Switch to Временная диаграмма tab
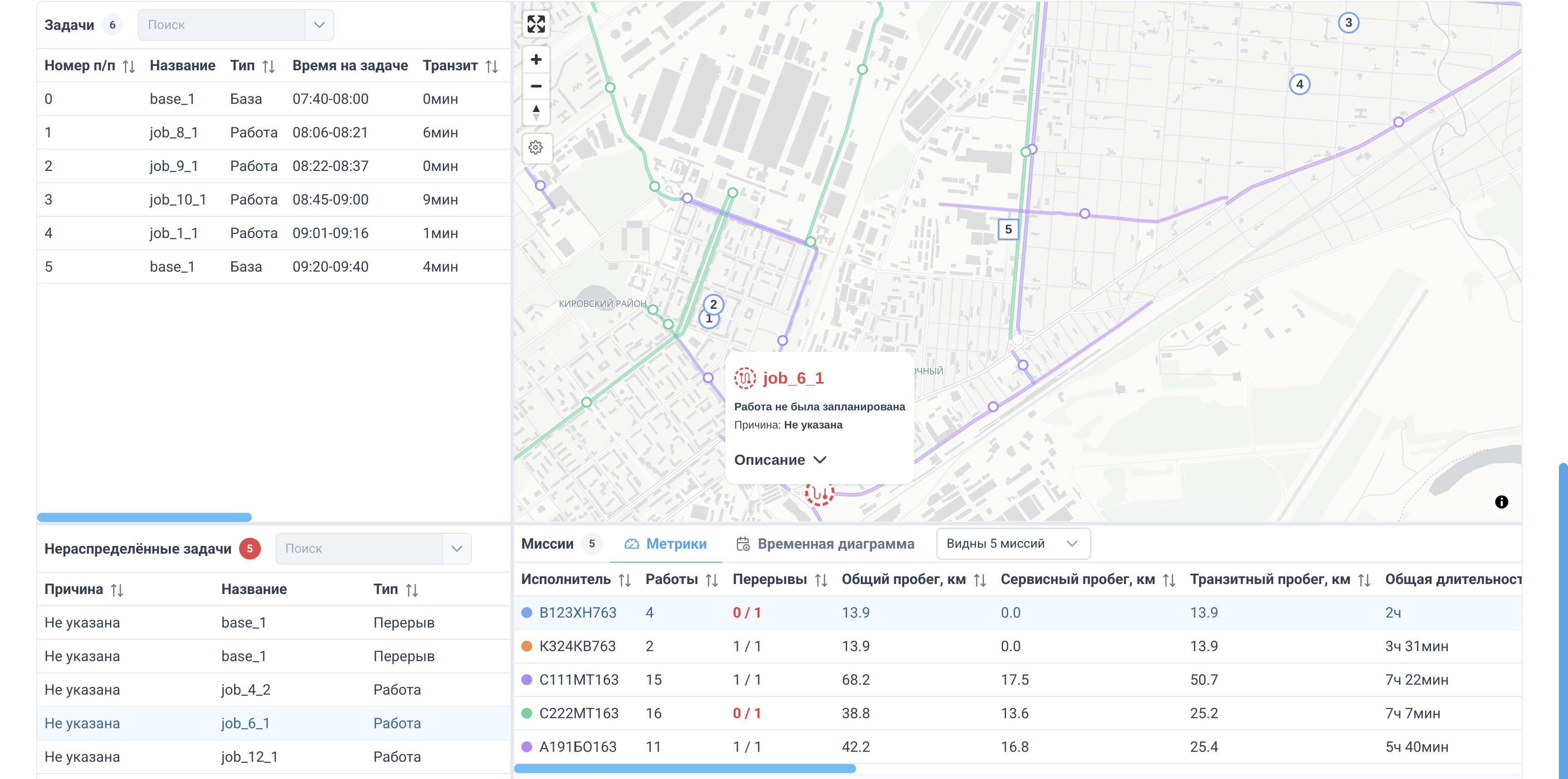Viewport: 1568px width, 779px height. 825,544
